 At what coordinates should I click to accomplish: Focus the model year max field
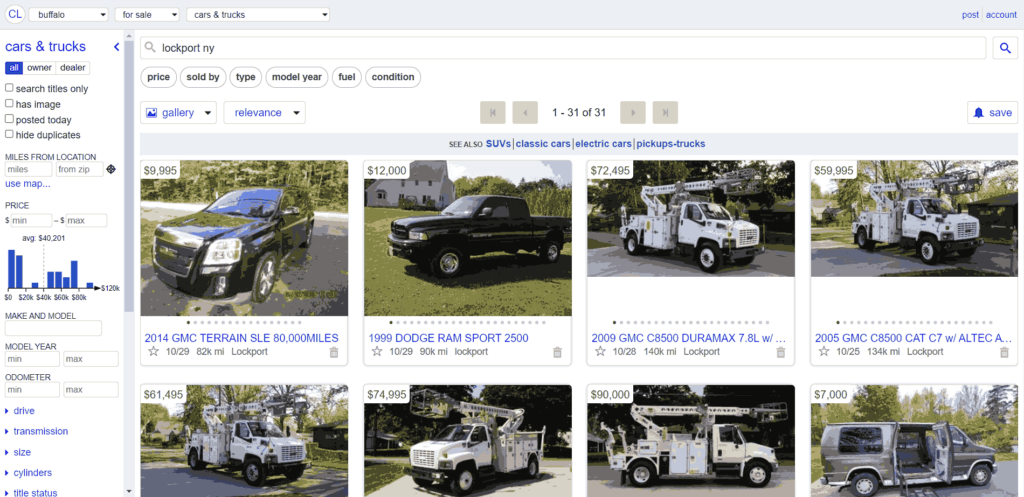point(91,359)
